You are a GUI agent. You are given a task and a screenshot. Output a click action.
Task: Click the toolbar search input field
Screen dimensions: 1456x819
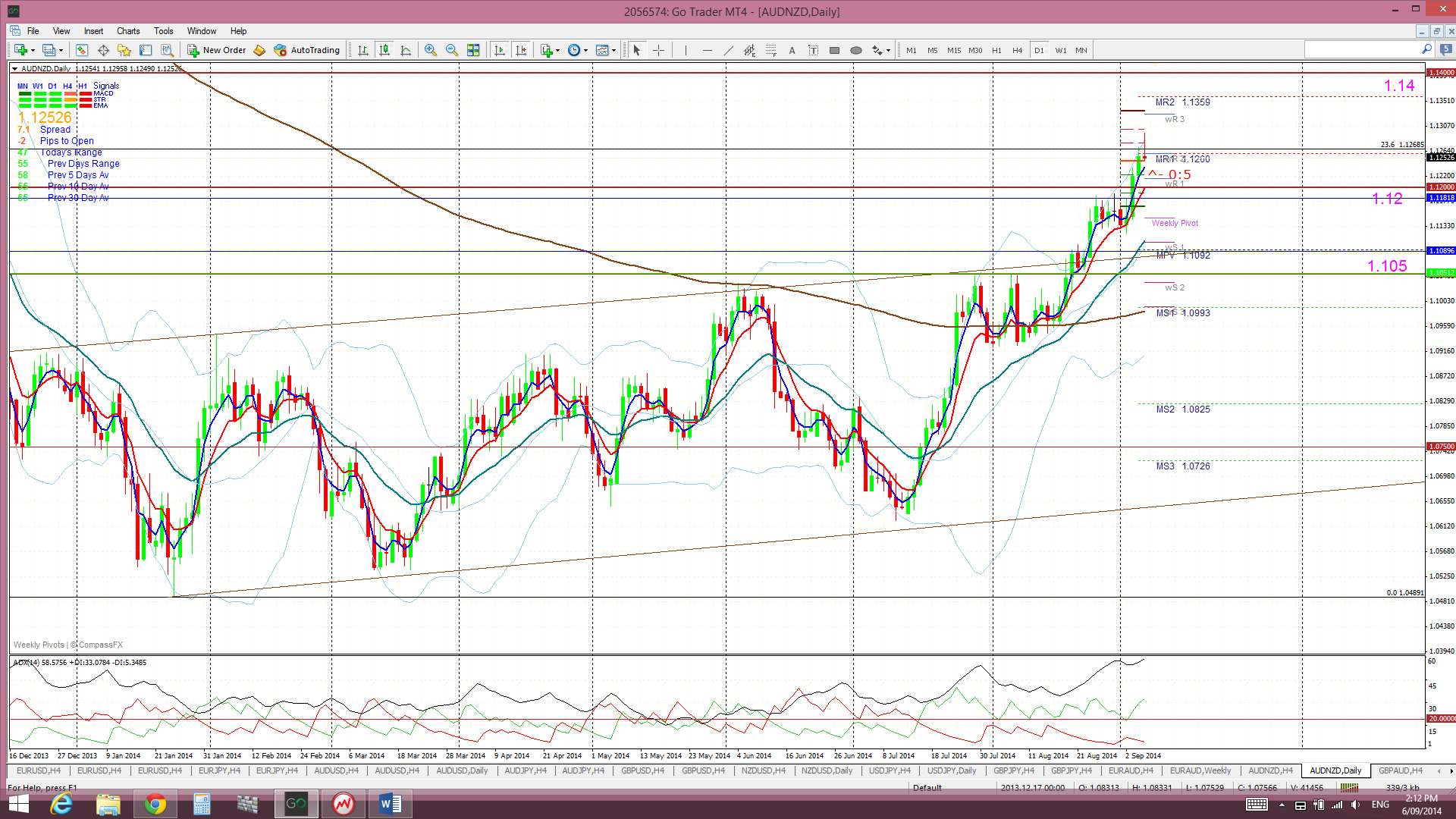click(1362, 49)
